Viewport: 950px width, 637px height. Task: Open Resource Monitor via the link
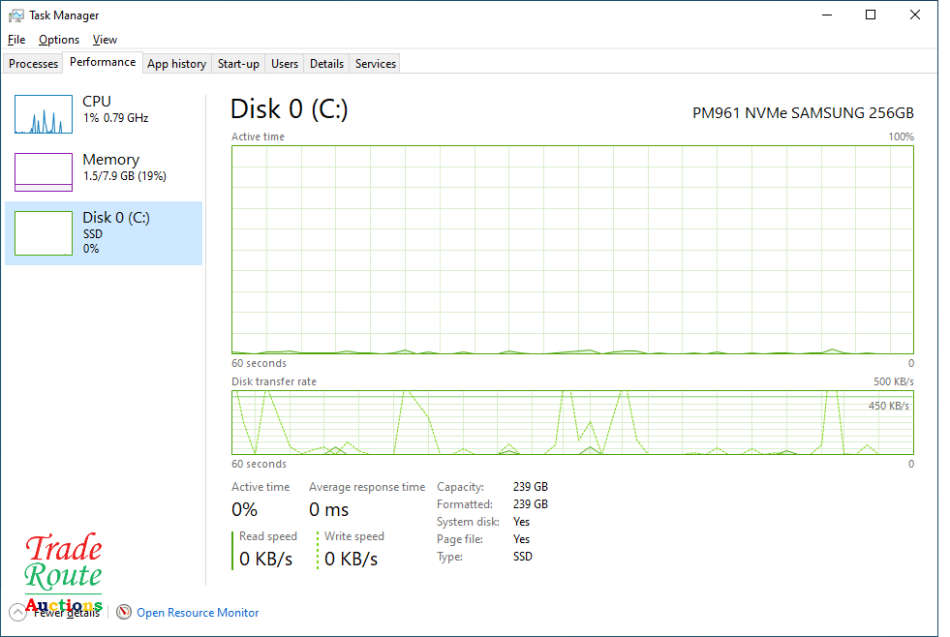pos(197,612)
